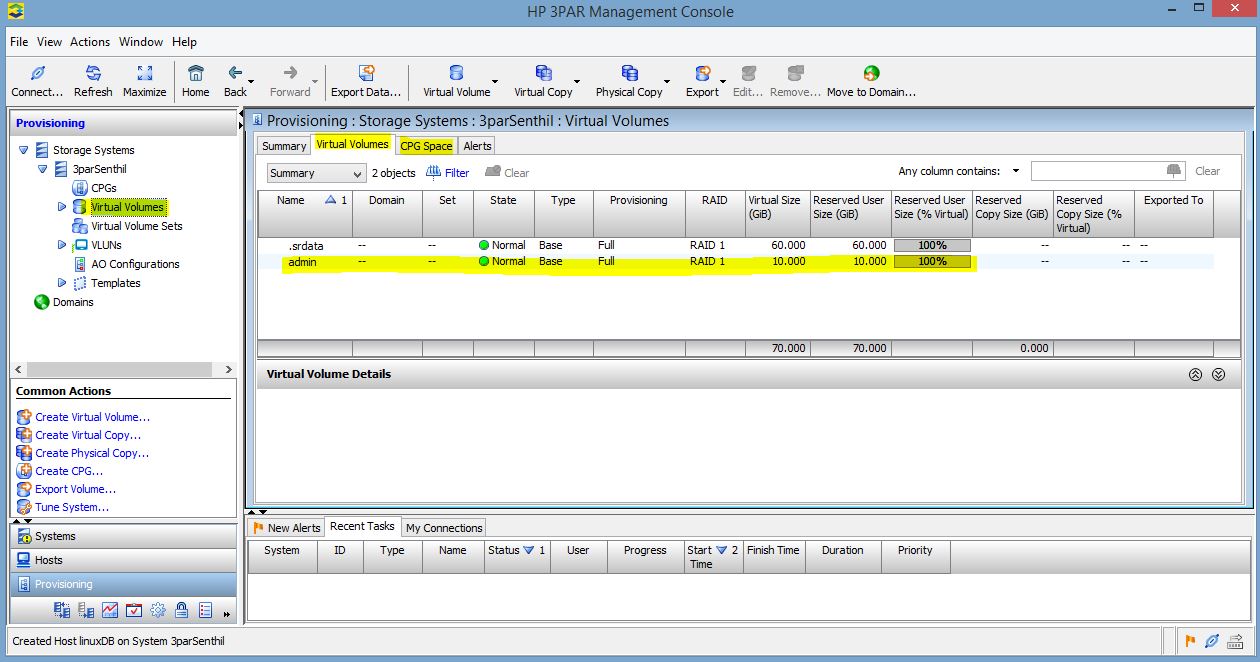Toggle the Filter on the Virtual Volumes list
Image resolution: width=1260 pixels, height=662 pixels.
pos(447,172)
